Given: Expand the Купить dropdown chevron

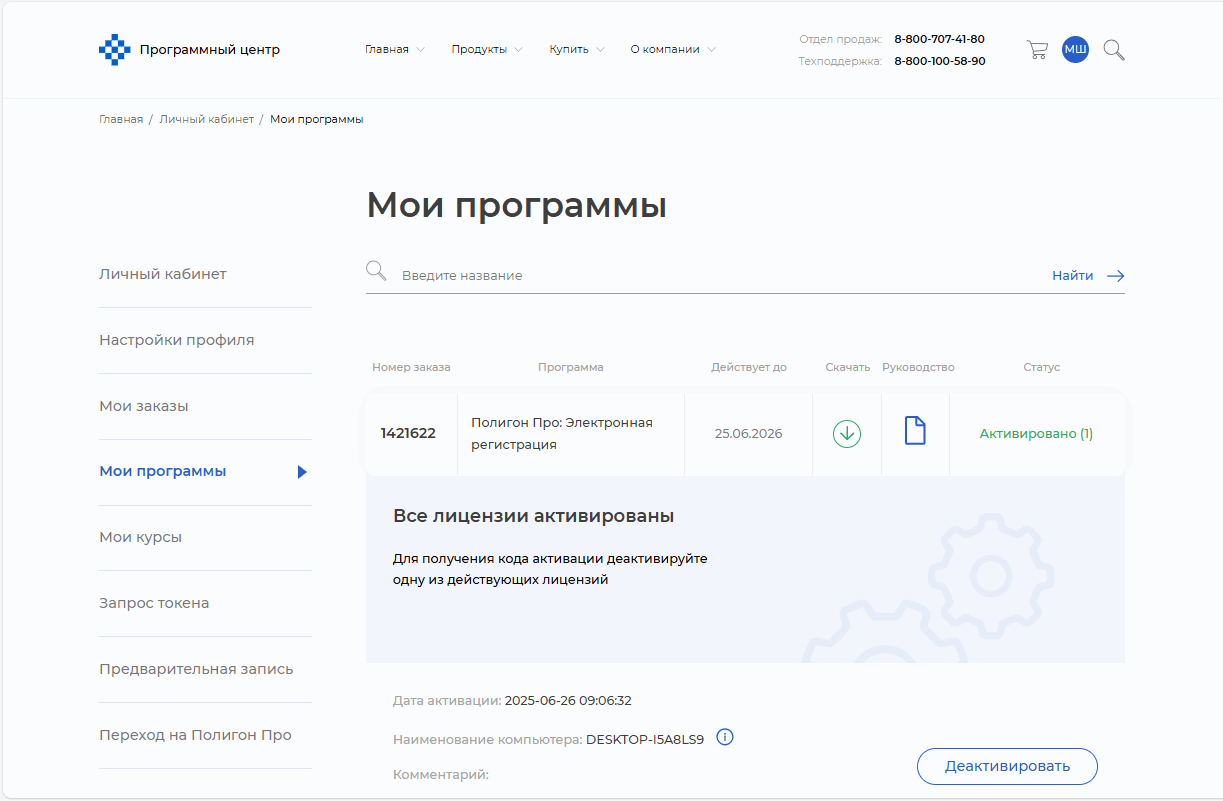Looking at the screenshot, I should [x=600, y=50].
